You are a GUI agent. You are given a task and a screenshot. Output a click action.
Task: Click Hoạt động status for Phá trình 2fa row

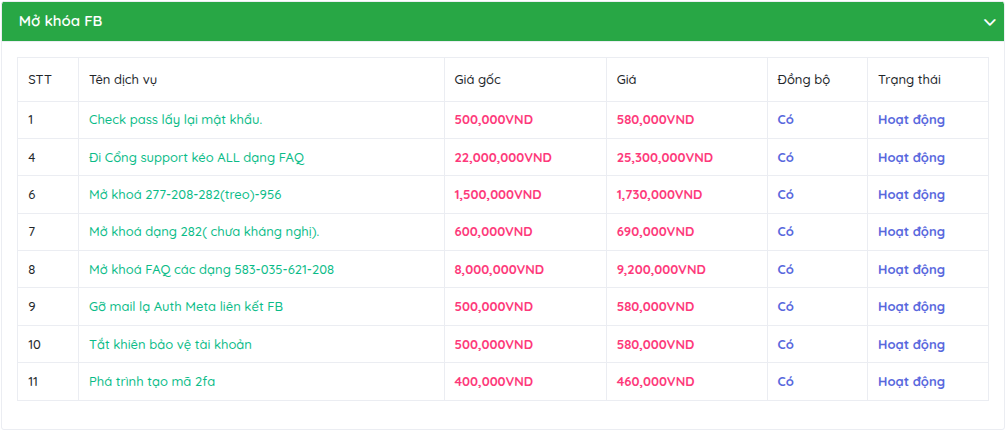click(911, 382)
